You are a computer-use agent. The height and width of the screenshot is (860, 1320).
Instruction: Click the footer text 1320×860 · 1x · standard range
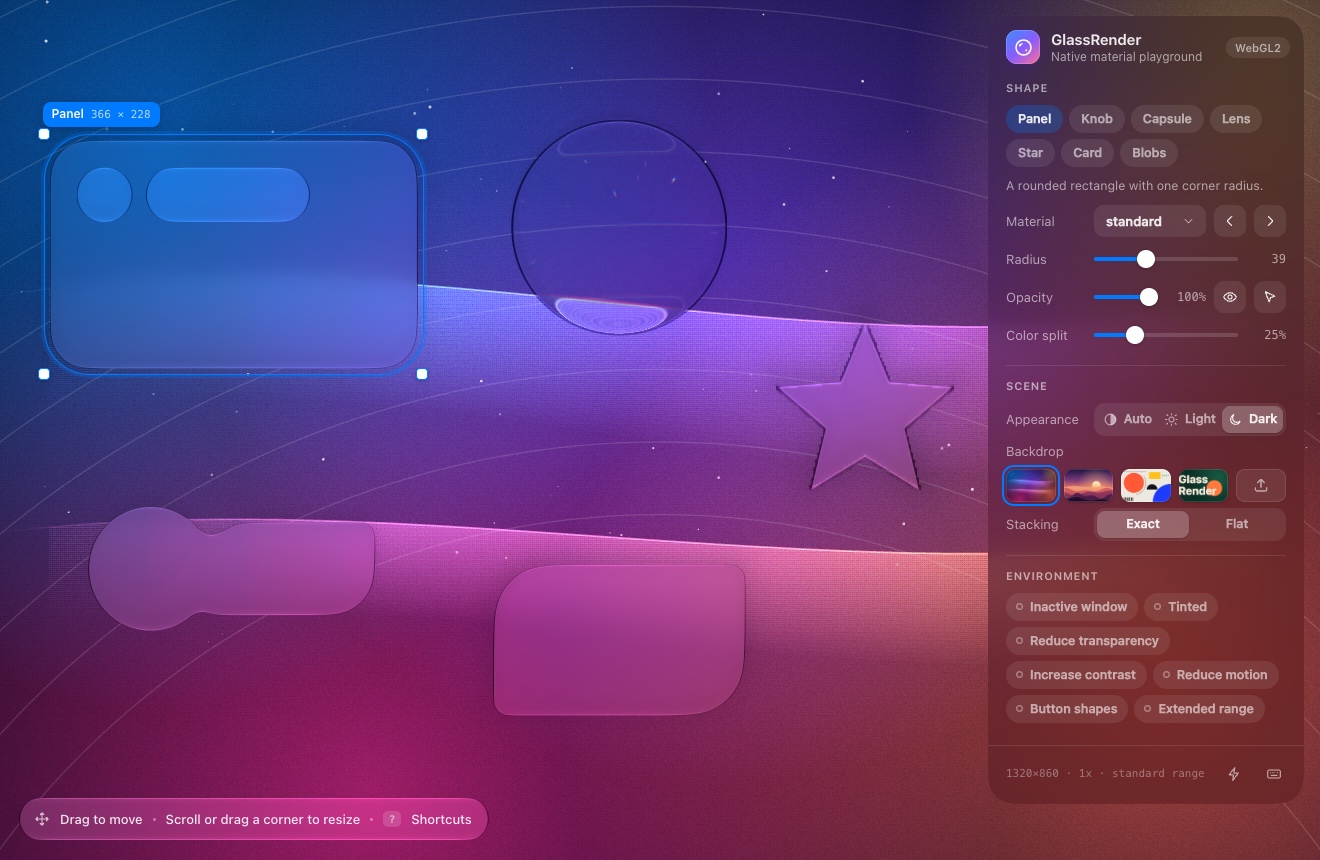[x=1105, y=774]
